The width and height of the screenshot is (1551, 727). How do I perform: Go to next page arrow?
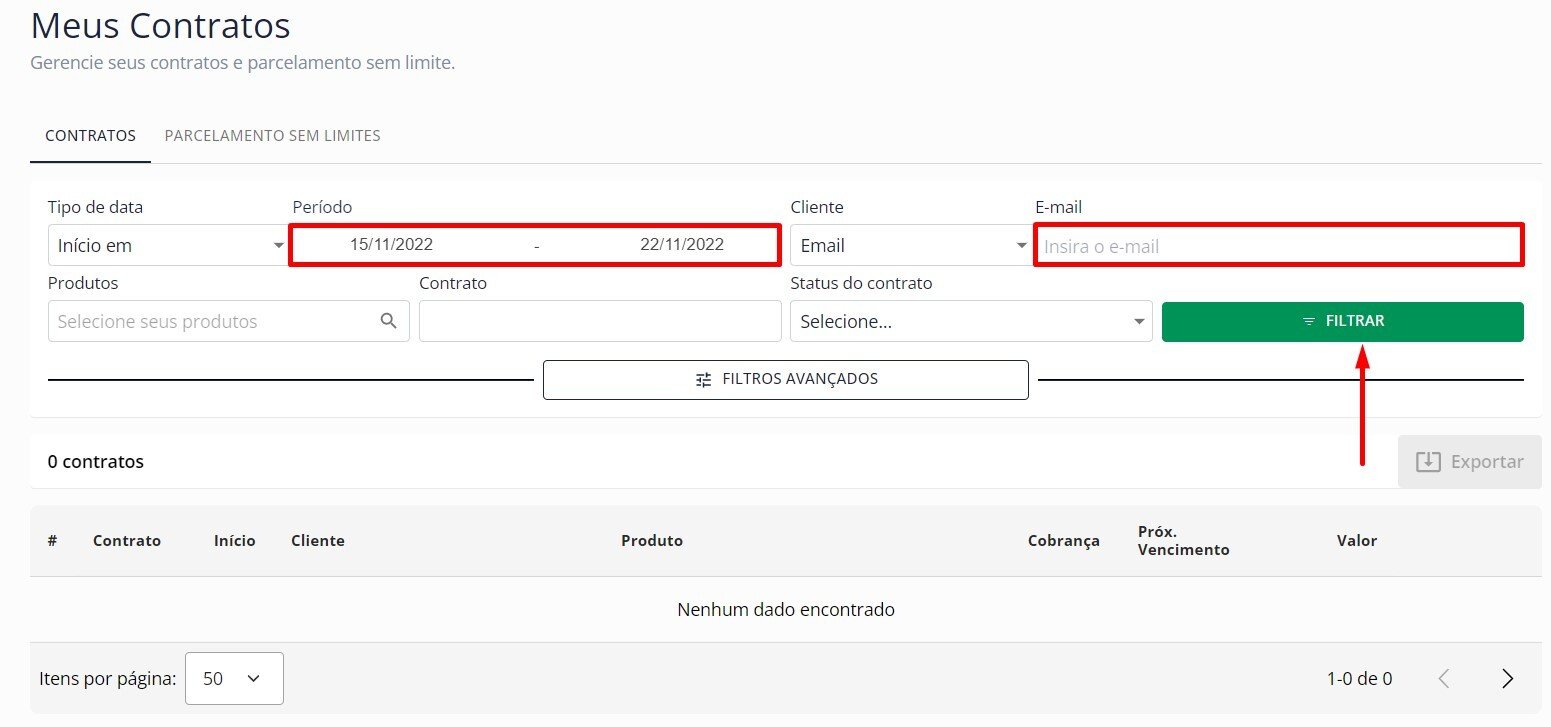coord(1507,679)
